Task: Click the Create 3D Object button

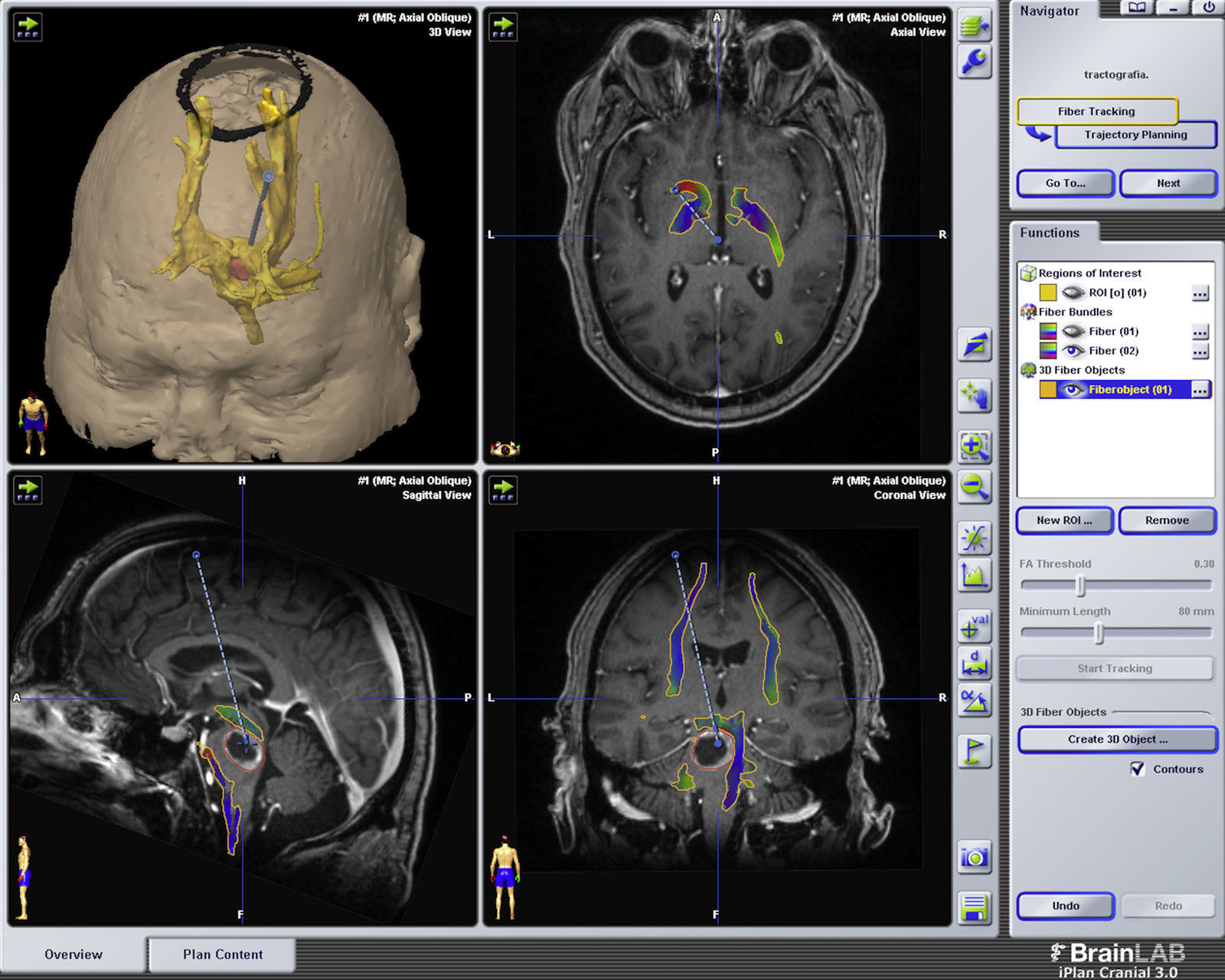Action: coord(1117,740)
